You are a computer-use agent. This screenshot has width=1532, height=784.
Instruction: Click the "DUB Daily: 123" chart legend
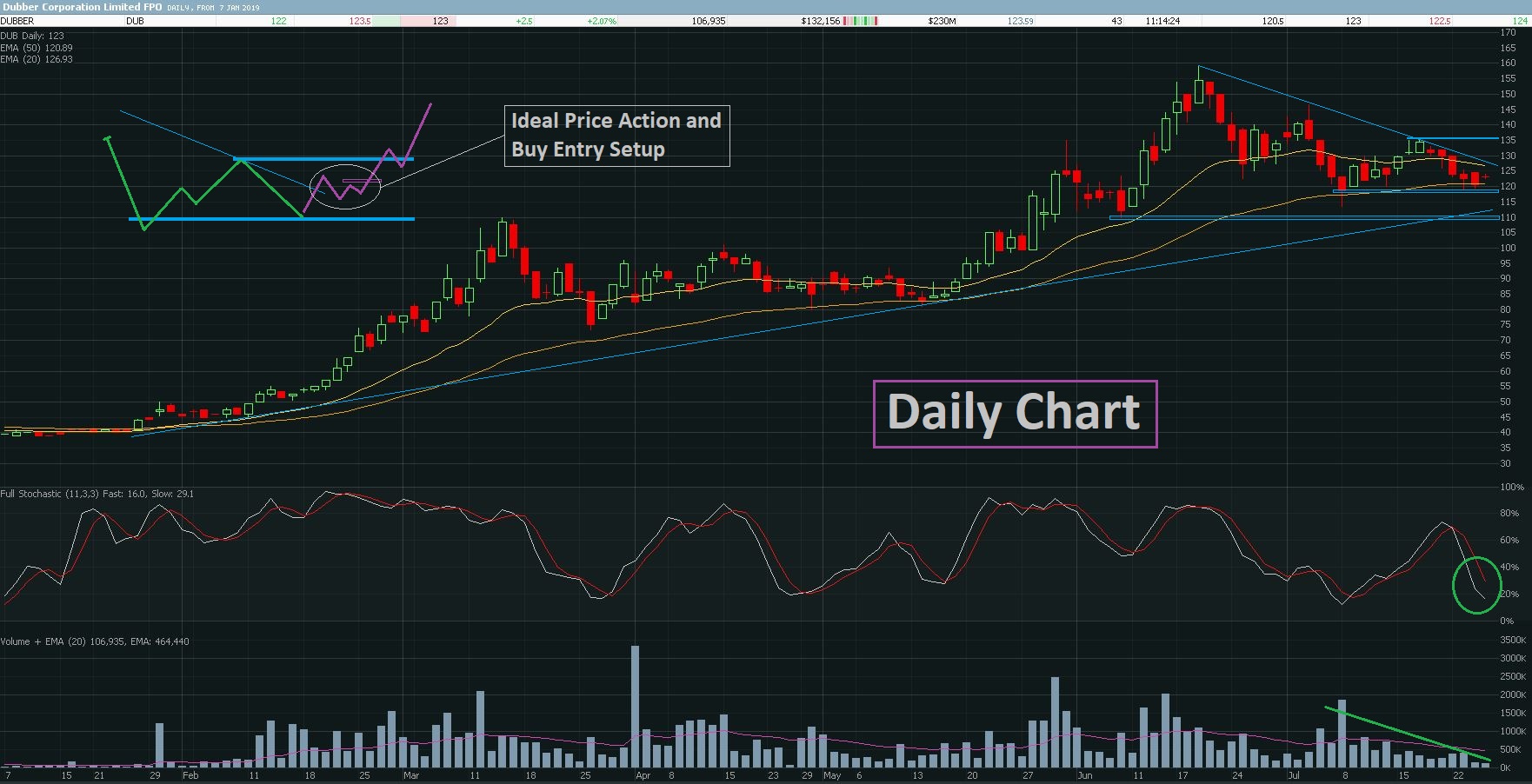pos(32,37)
